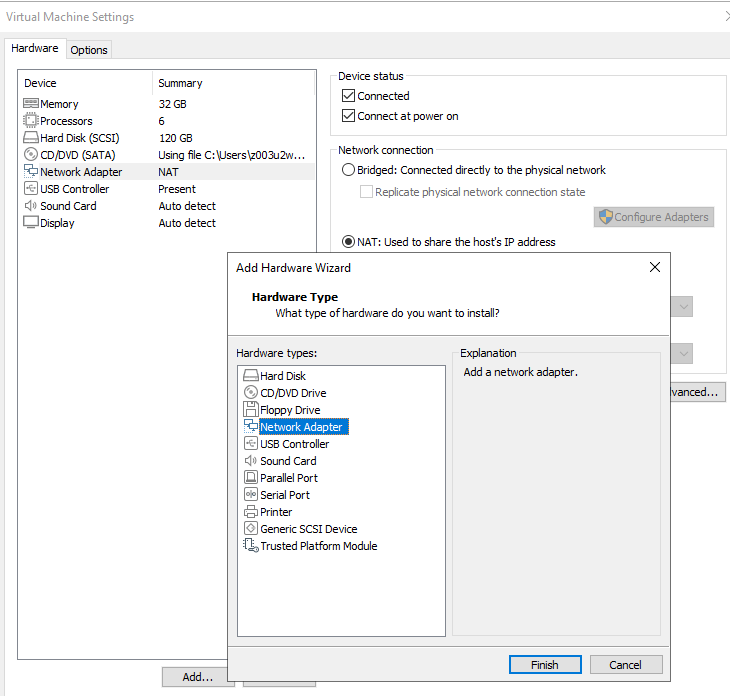The height and width of the screenshot is (696, 730).
Task: Select Parallel Port hardware type
Action: pyautogui.click(x=290, y=478)
